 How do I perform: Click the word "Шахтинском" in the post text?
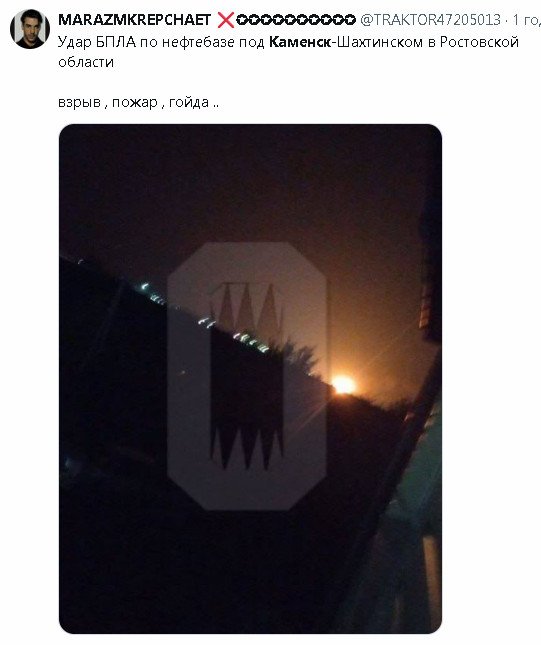pos(380,42)
